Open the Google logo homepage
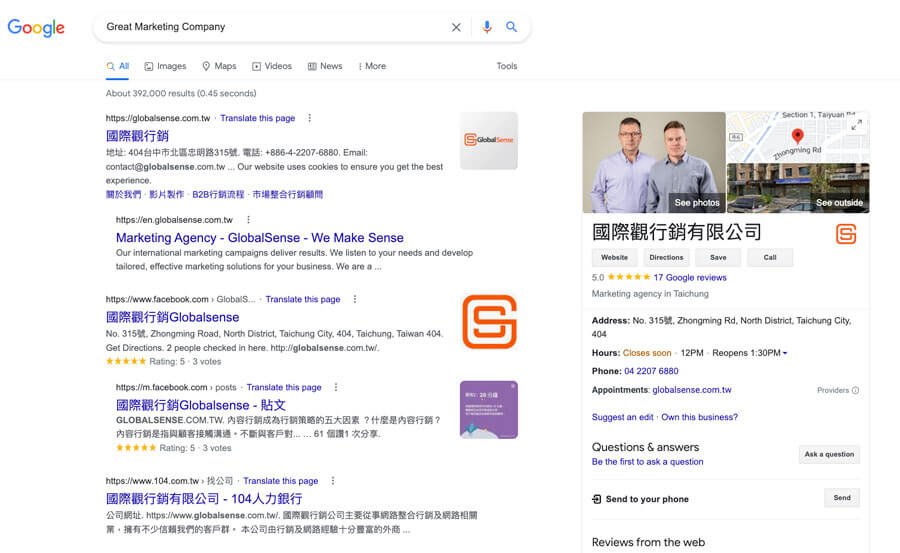This screenshot has width=900, height=553. [36, 27]
